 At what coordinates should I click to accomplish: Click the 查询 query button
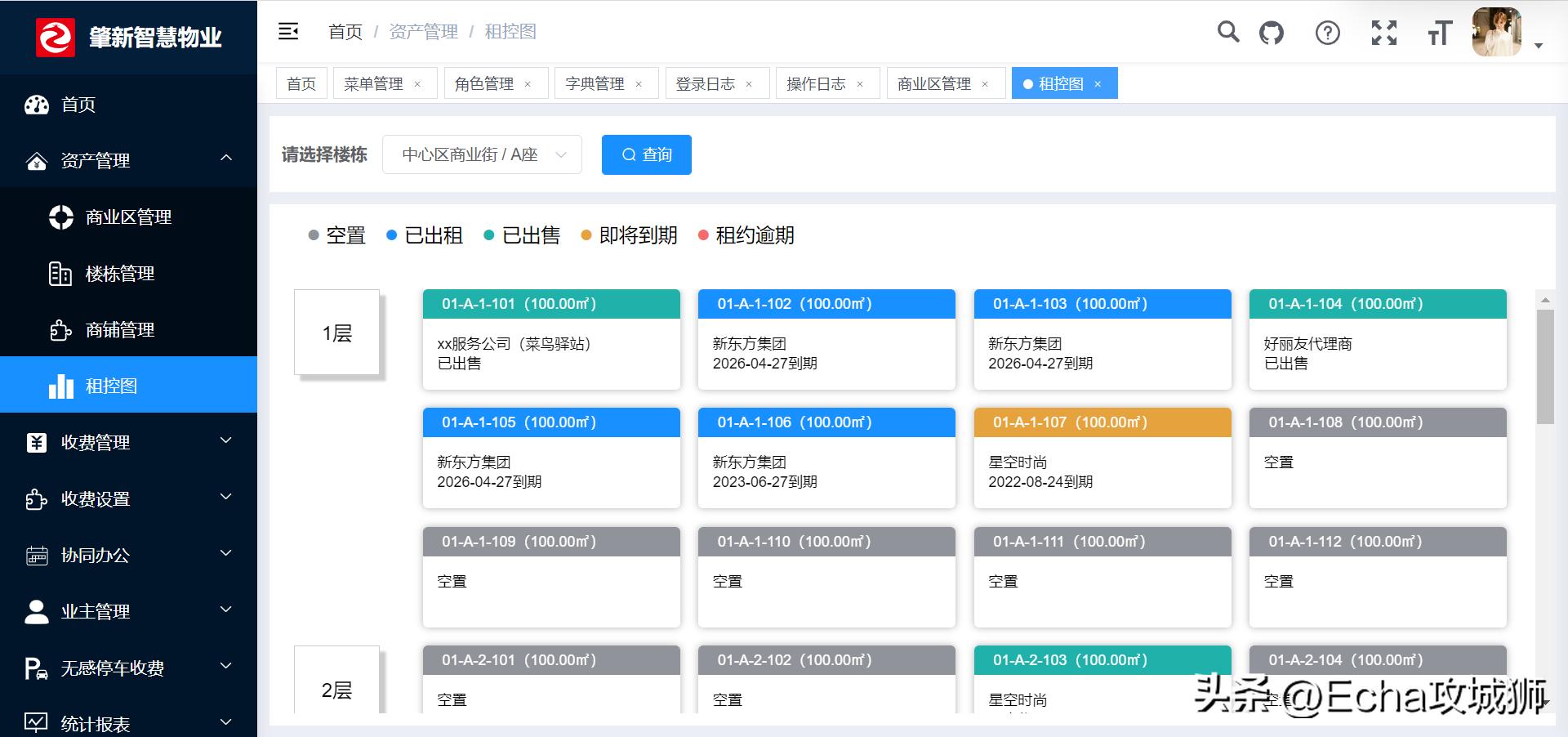pyautogui.click(x=647, y=154)
